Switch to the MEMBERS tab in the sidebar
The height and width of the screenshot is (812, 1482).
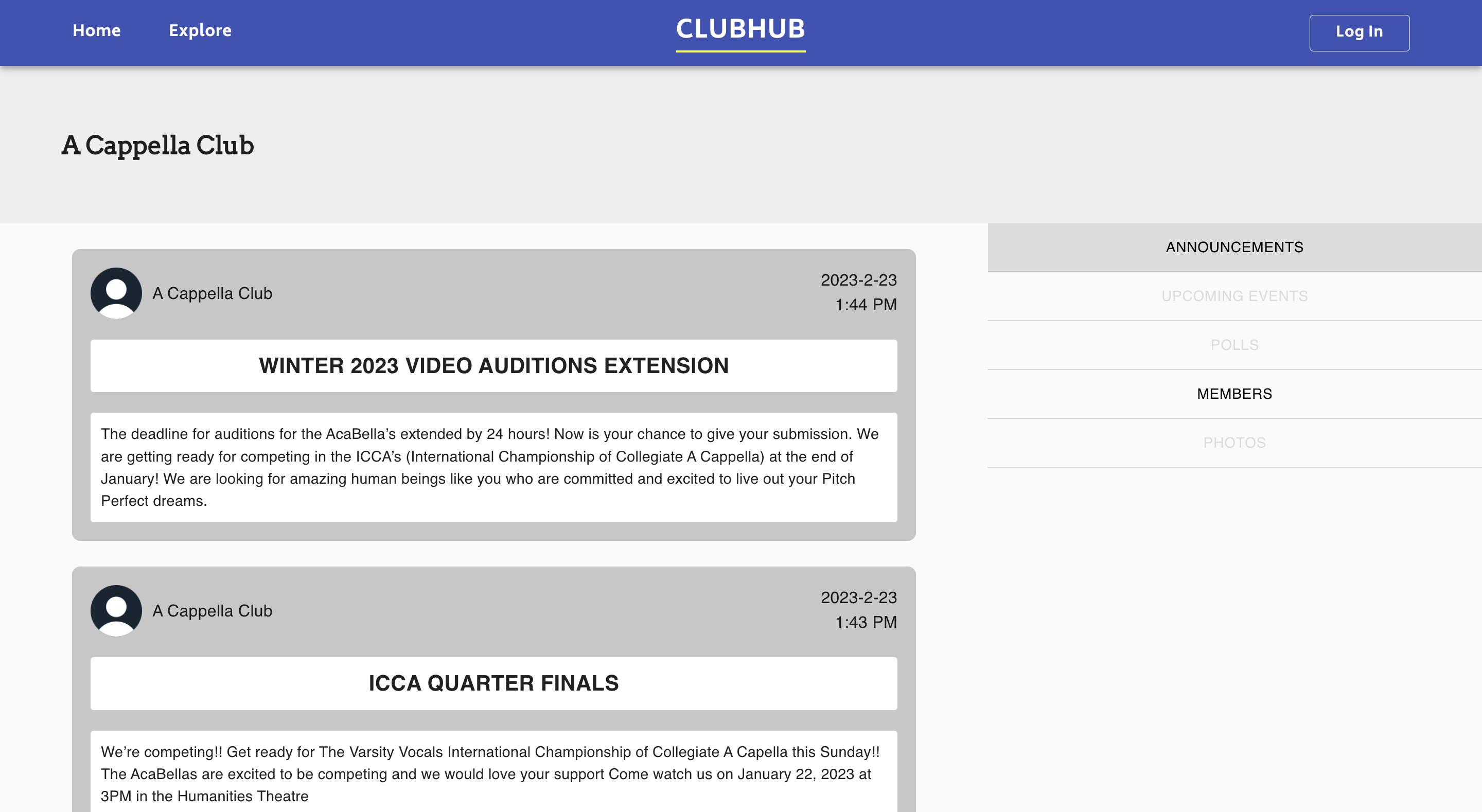pyautogui.click(x=1234, y=394)
